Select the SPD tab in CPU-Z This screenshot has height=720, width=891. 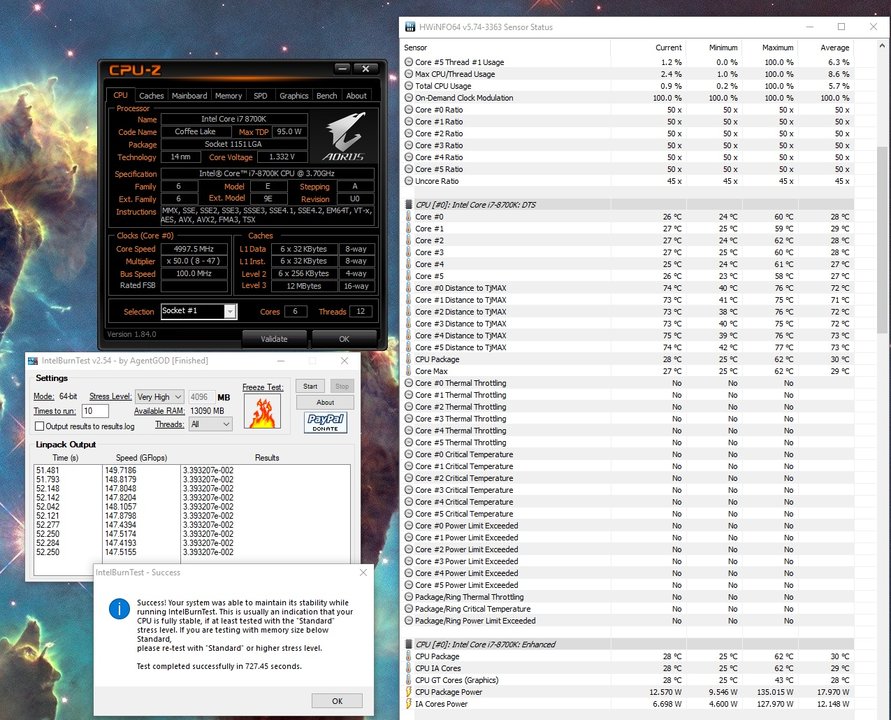click(x=260, y=95)
